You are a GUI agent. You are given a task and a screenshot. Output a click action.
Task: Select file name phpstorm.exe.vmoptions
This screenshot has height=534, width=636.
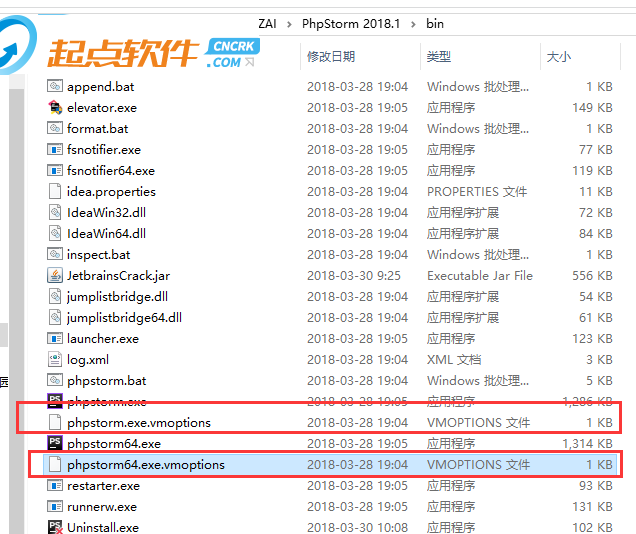(139, 423)
